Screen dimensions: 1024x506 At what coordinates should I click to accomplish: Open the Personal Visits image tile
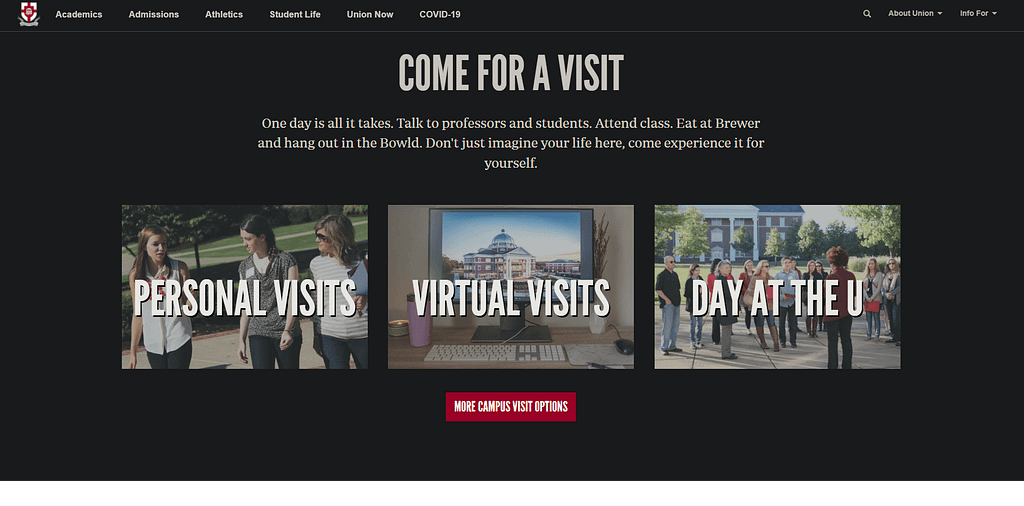pyautogui.click(x=245, y=287)
